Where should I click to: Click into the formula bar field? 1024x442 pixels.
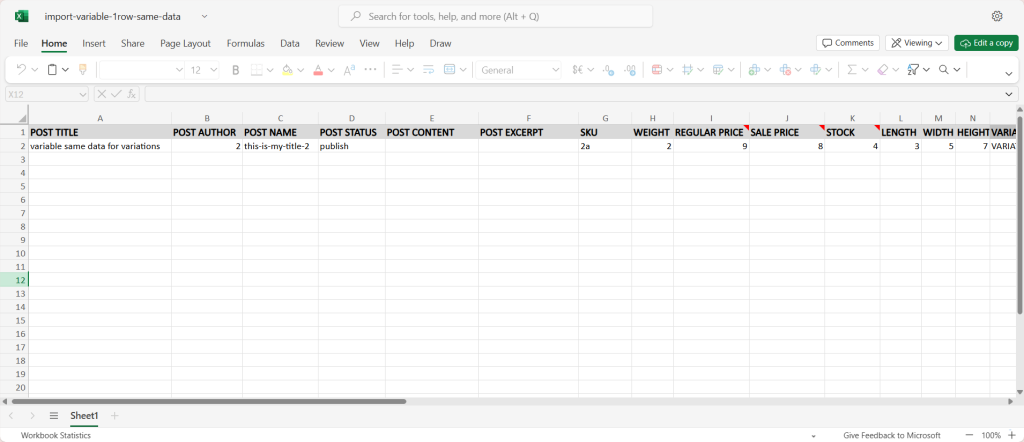coord(575,94)
